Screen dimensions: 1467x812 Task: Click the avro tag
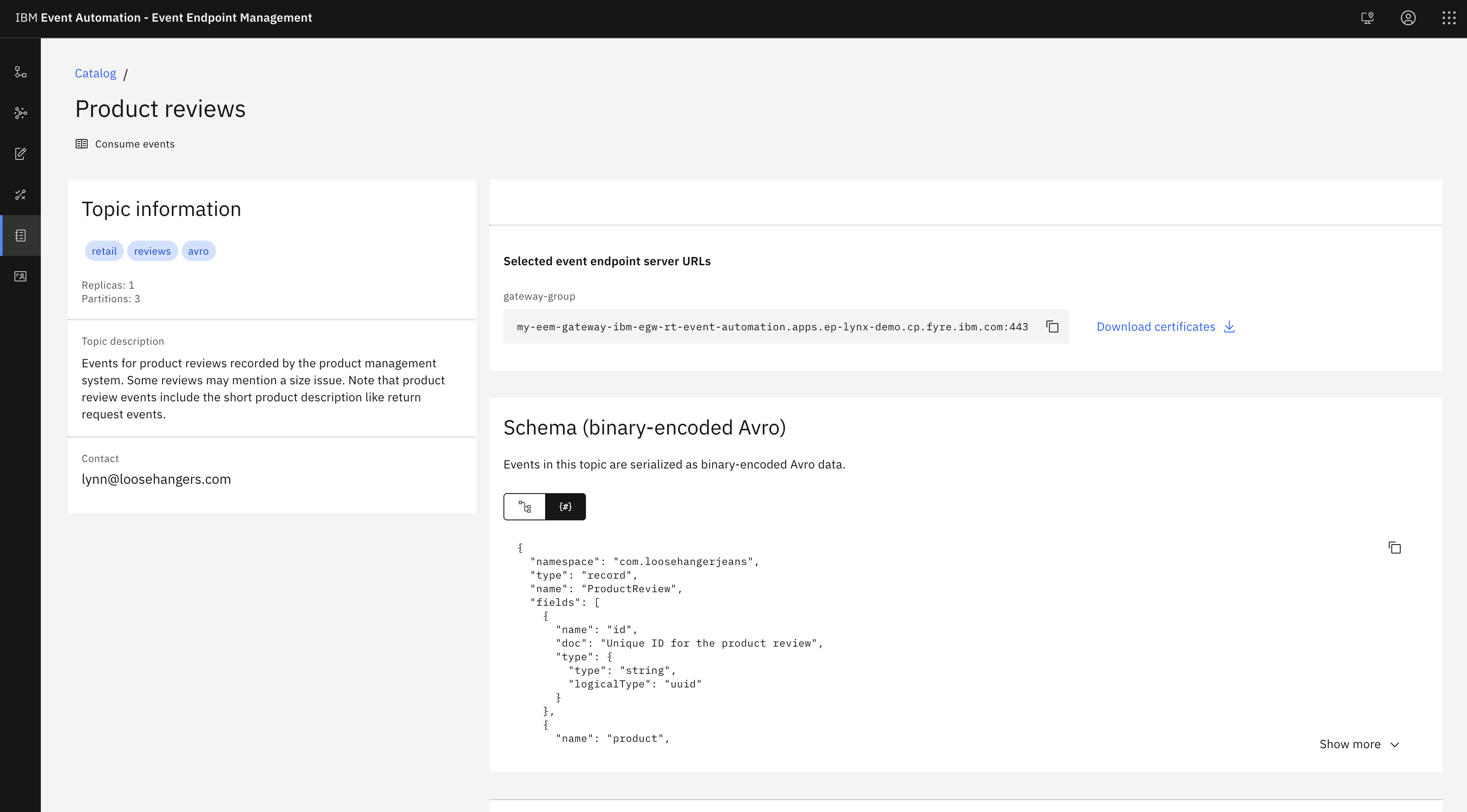tap(198, 251)
